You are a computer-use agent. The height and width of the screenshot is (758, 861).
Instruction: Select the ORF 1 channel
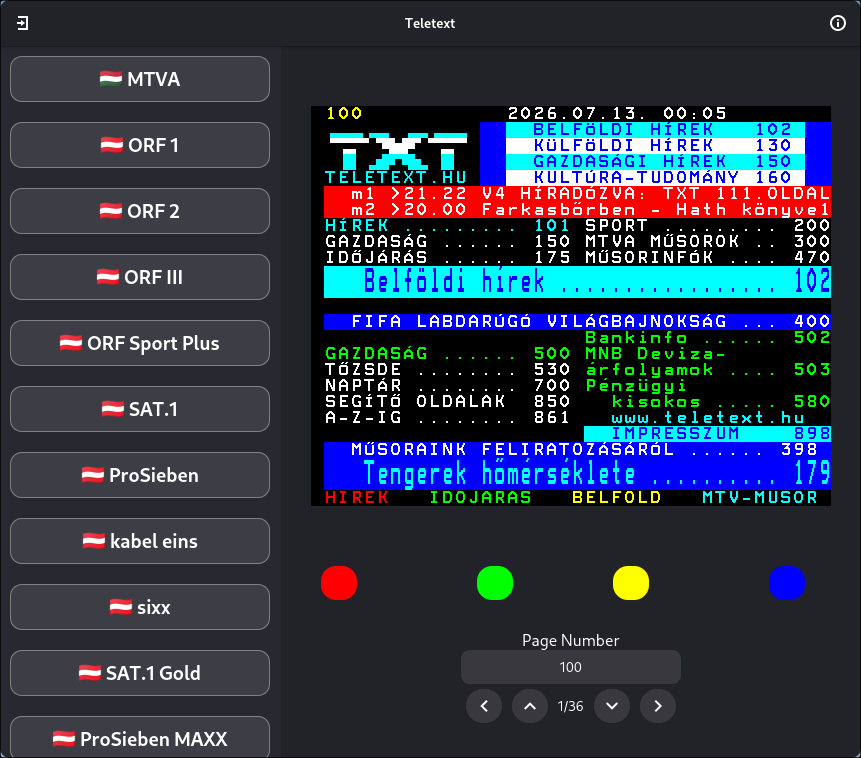(x=140, y=145)
